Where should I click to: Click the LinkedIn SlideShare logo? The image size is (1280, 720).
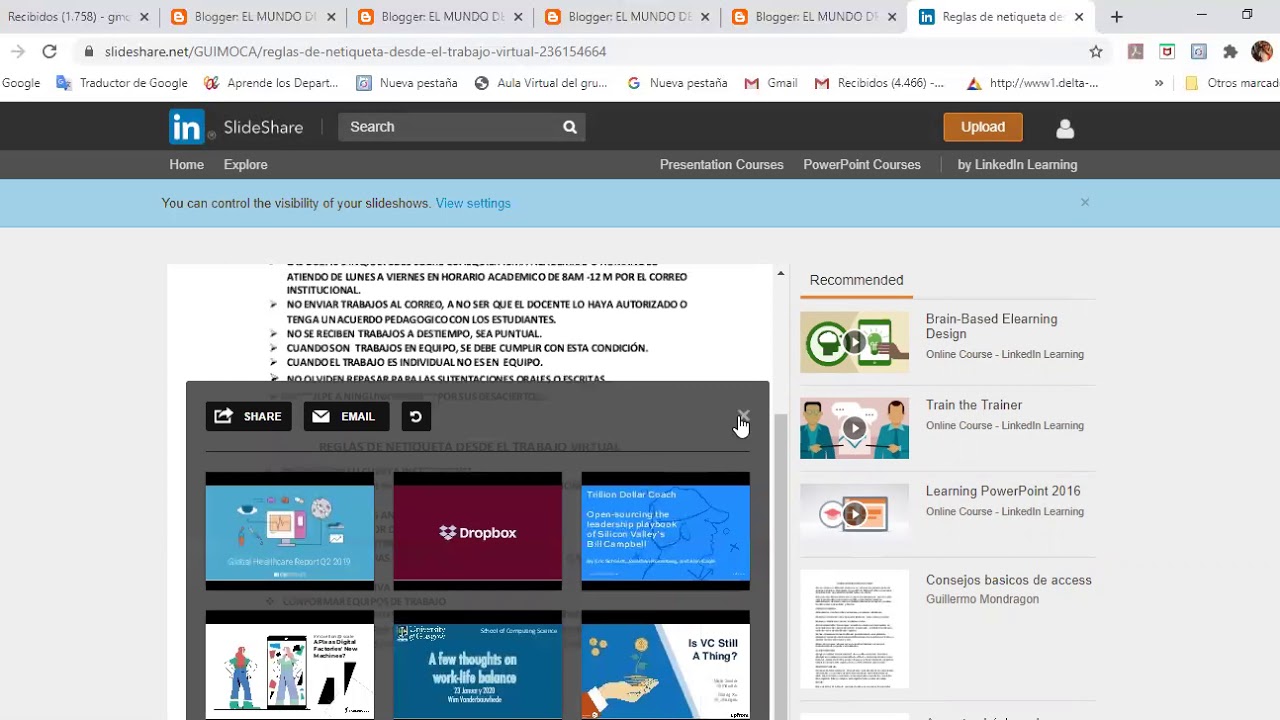pyautogui.click(x=236, y=127)
